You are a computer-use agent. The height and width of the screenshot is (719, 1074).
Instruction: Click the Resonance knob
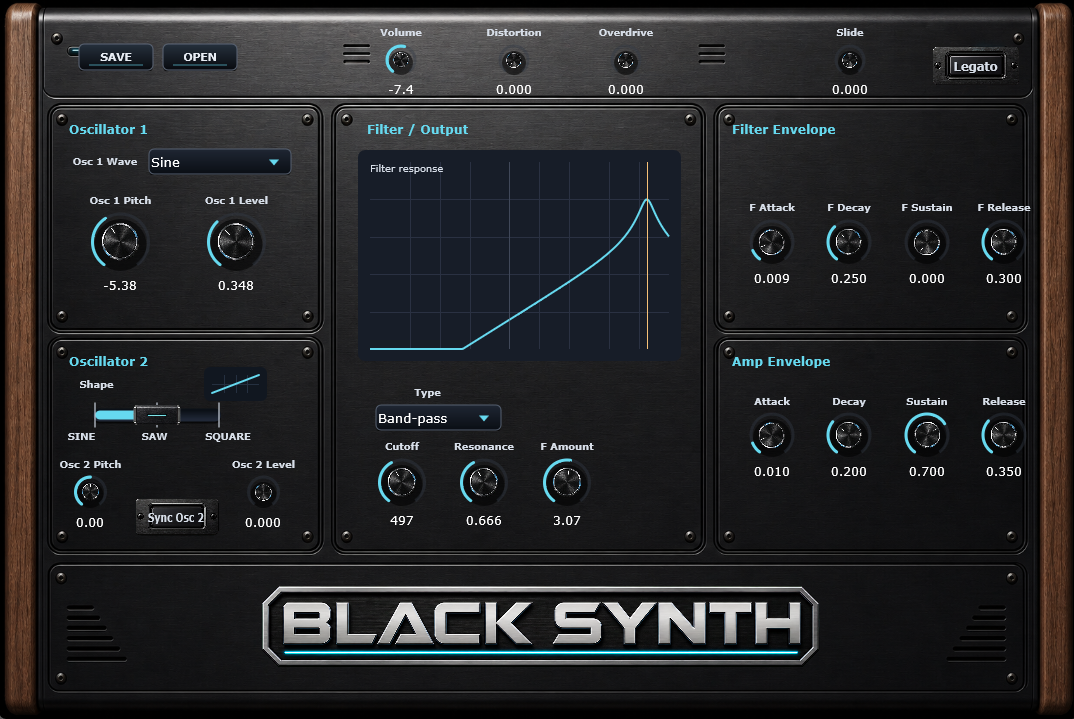click(x=484, y=482)
